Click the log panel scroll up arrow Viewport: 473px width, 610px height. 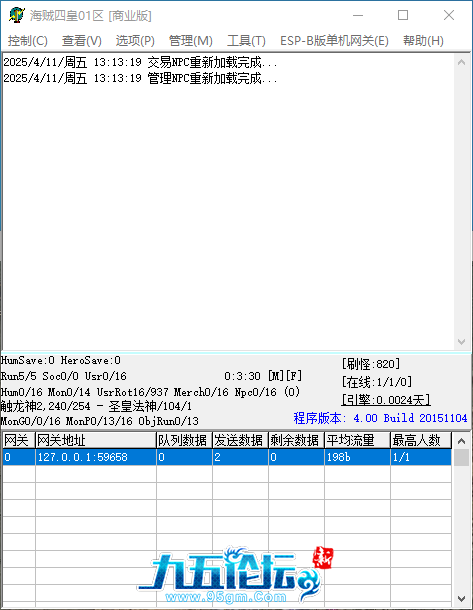[x=462, y=62]
